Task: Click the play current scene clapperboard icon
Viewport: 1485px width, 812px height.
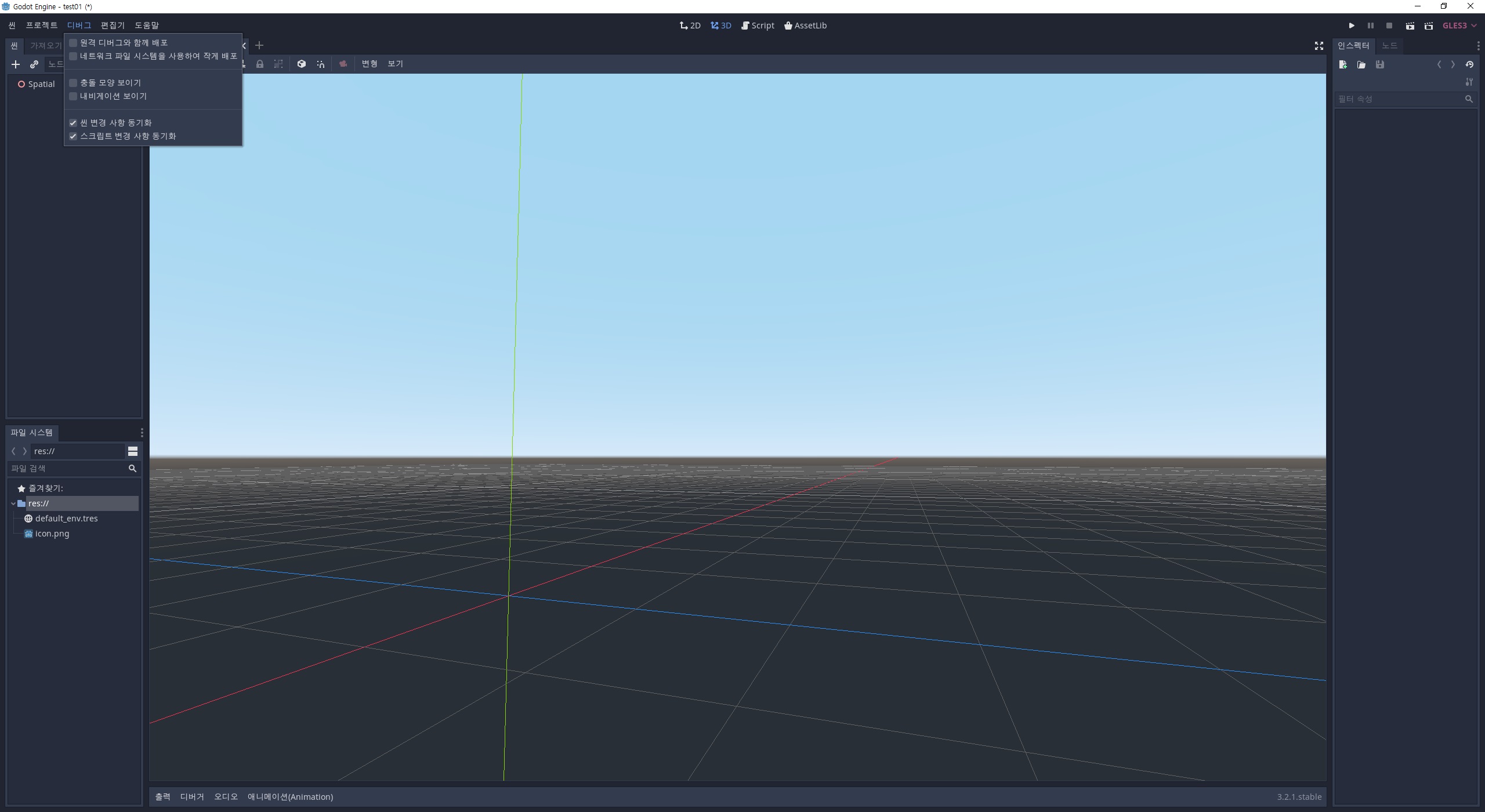Action: pyautogui.click(x=1410, y=26)
